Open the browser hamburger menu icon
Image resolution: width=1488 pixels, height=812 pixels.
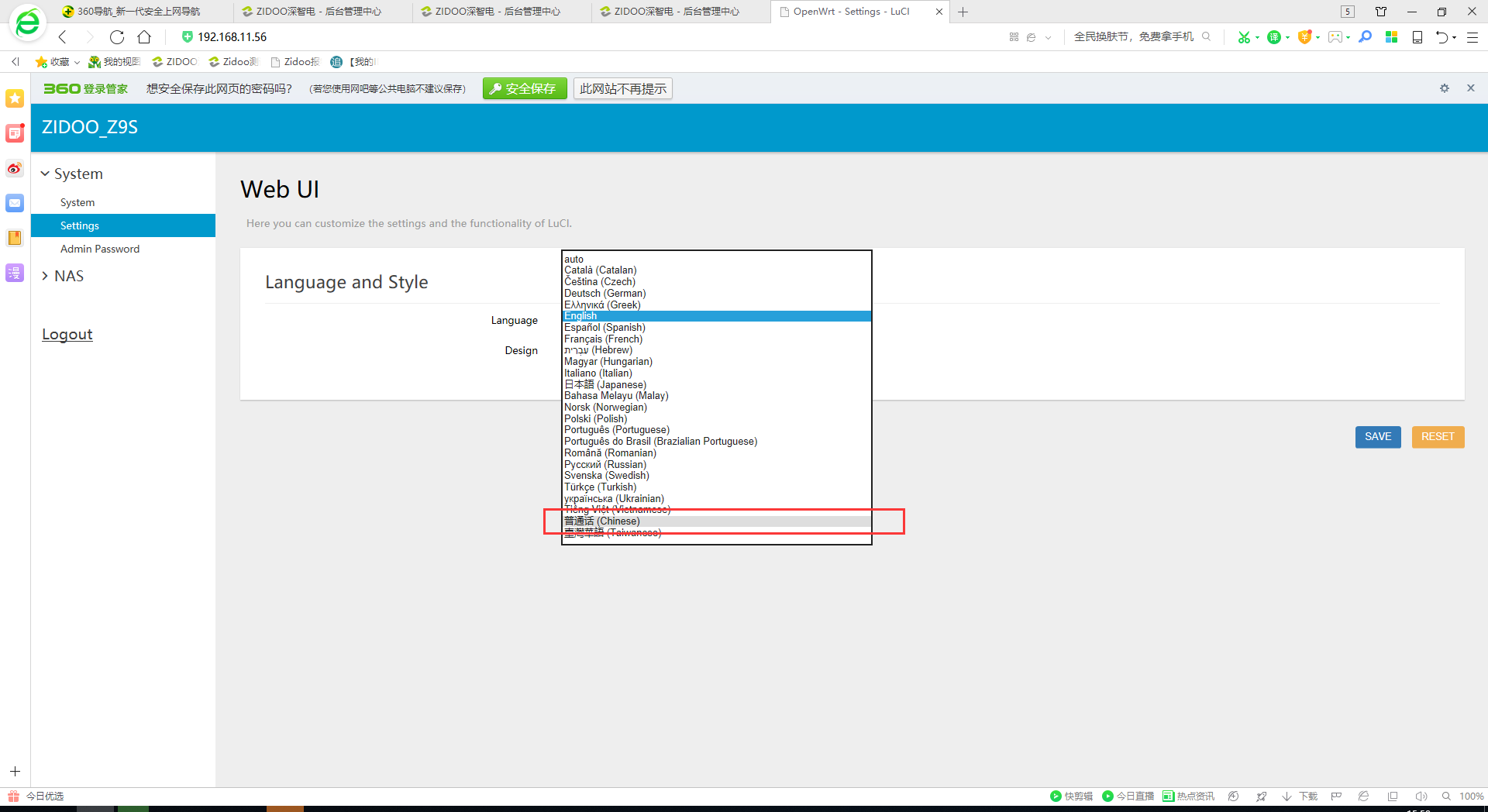pos(1472,37)
